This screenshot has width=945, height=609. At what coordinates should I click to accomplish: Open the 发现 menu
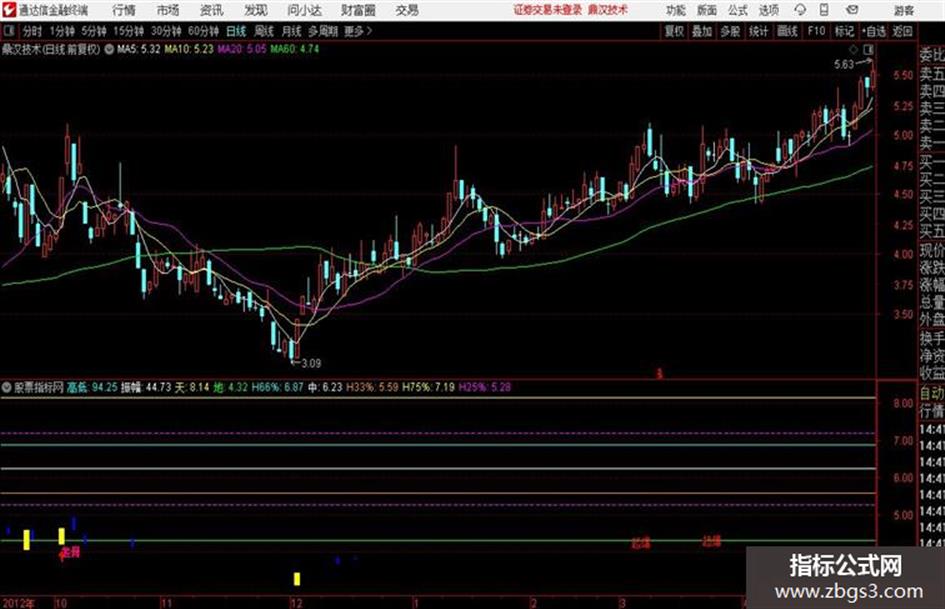pyautogui.click(x=256, y=10)
